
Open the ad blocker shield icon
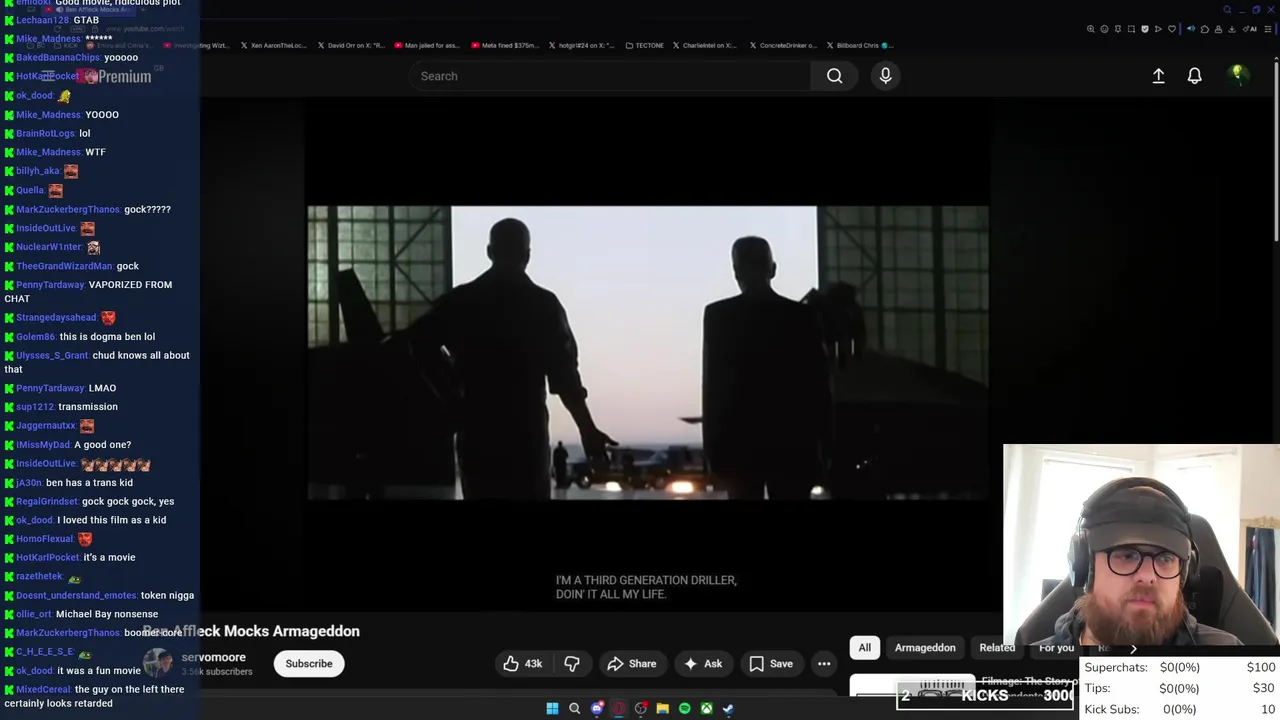coord(1145,29)
